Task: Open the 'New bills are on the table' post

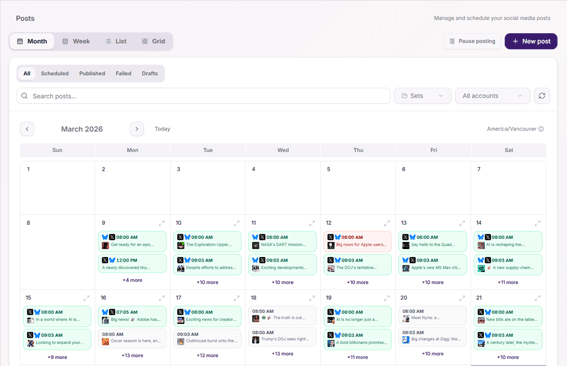Action: tap(508, 316)
